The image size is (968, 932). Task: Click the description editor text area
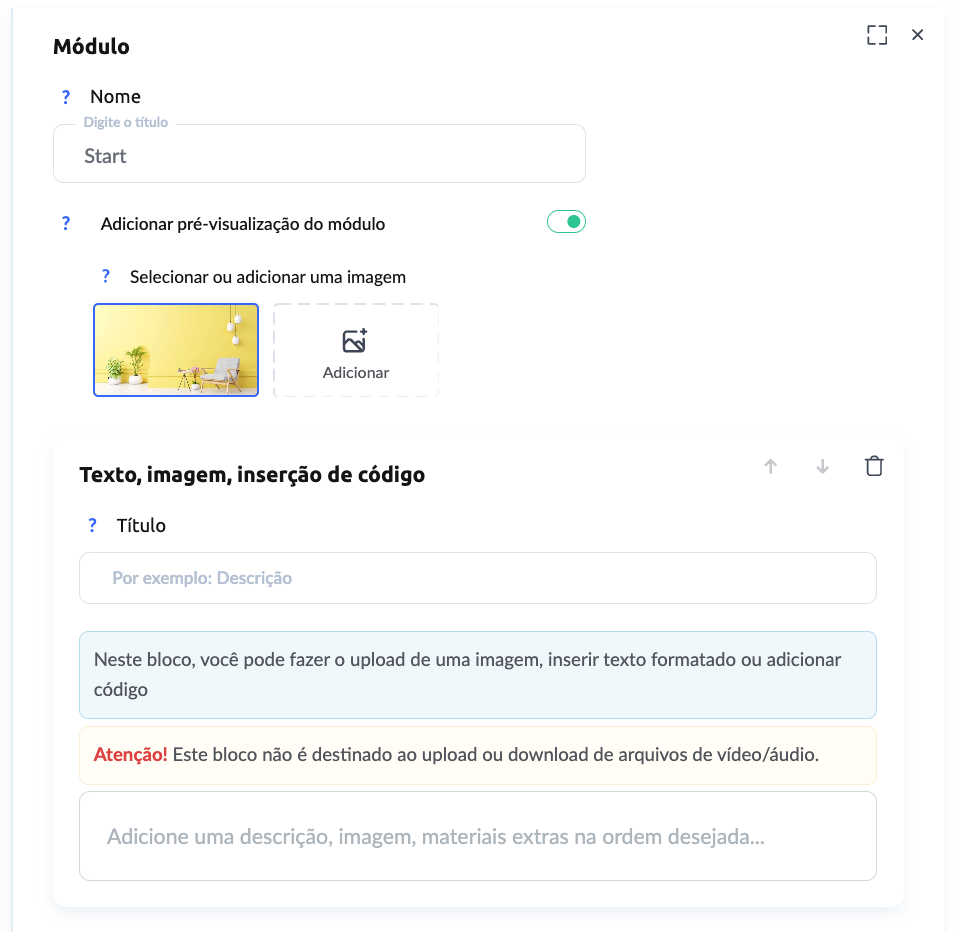(x=477, y=836)
